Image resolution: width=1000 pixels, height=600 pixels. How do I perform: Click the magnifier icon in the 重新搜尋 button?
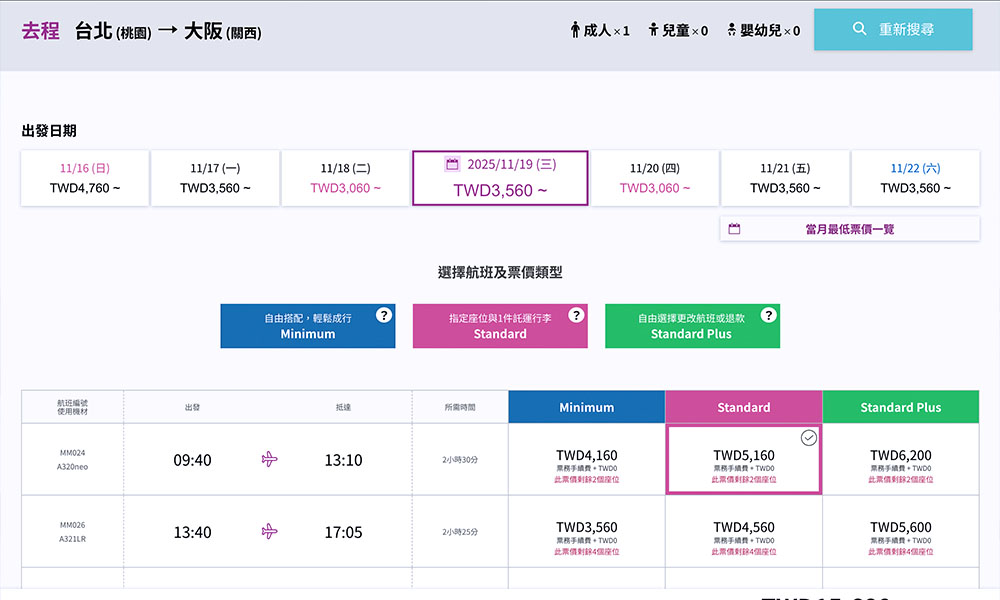pos(859,29)
